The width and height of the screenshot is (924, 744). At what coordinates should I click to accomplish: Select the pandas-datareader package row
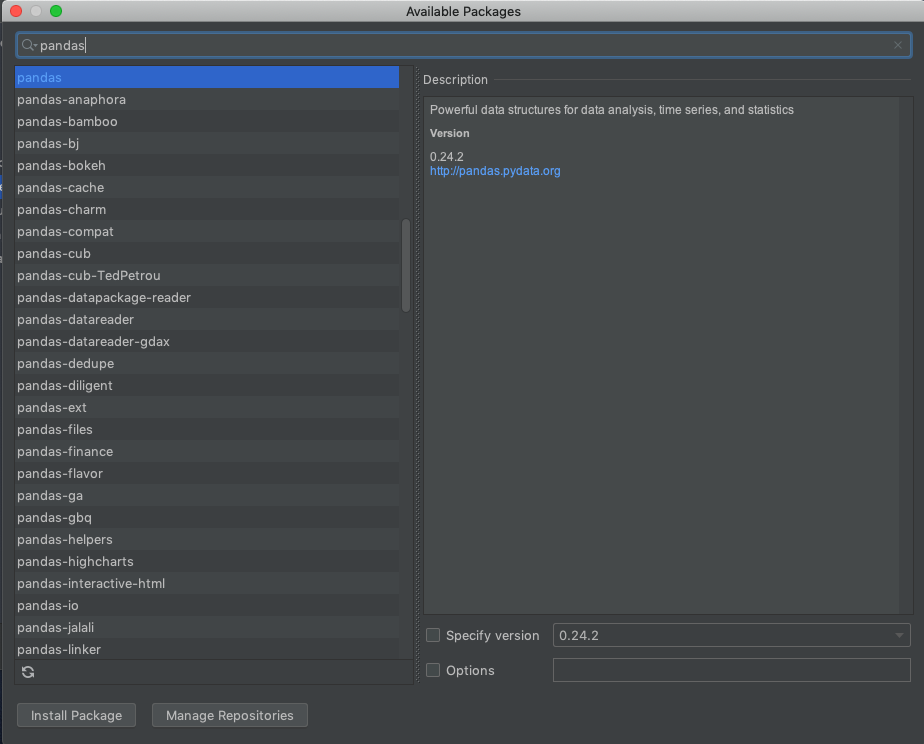click(x=207, y=319)
